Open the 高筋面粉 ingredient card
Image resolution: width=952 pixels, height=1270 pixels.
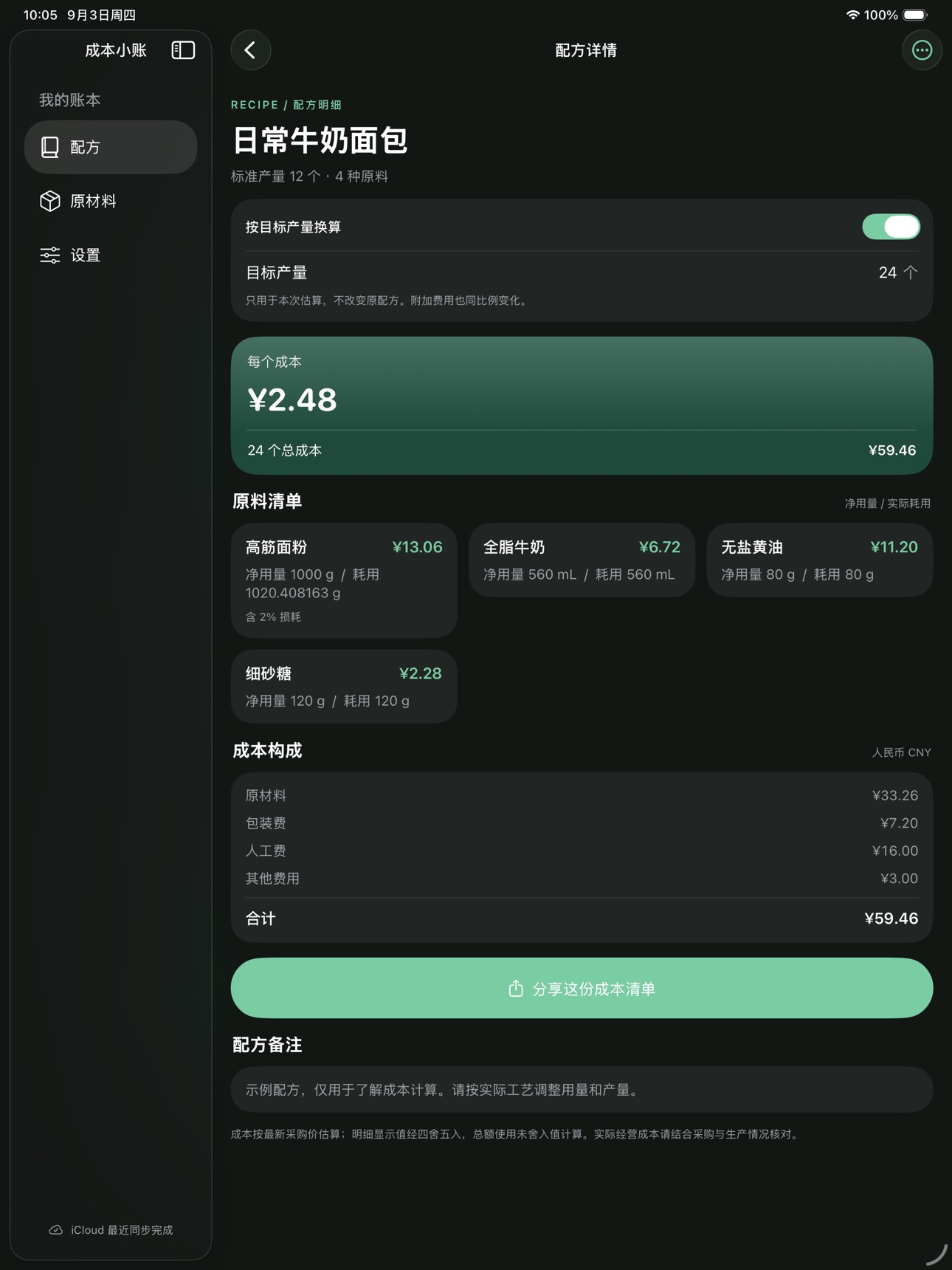point(344,580)
